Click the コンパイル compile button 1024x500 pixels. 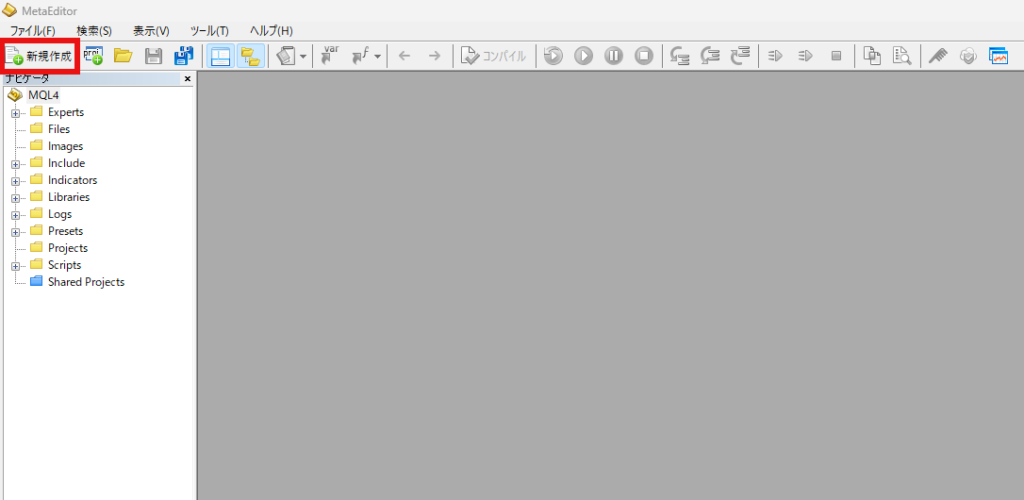(x=493, y=56)
